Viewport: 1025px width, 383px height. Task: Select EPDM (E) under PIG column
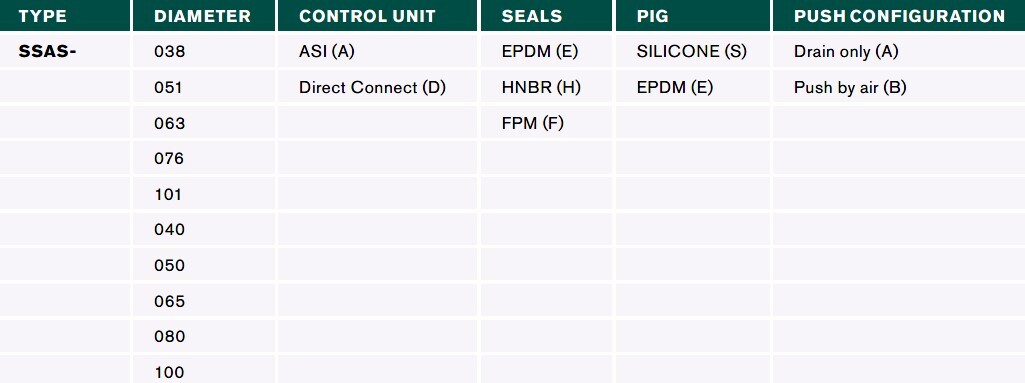click(x=675, y=88)
